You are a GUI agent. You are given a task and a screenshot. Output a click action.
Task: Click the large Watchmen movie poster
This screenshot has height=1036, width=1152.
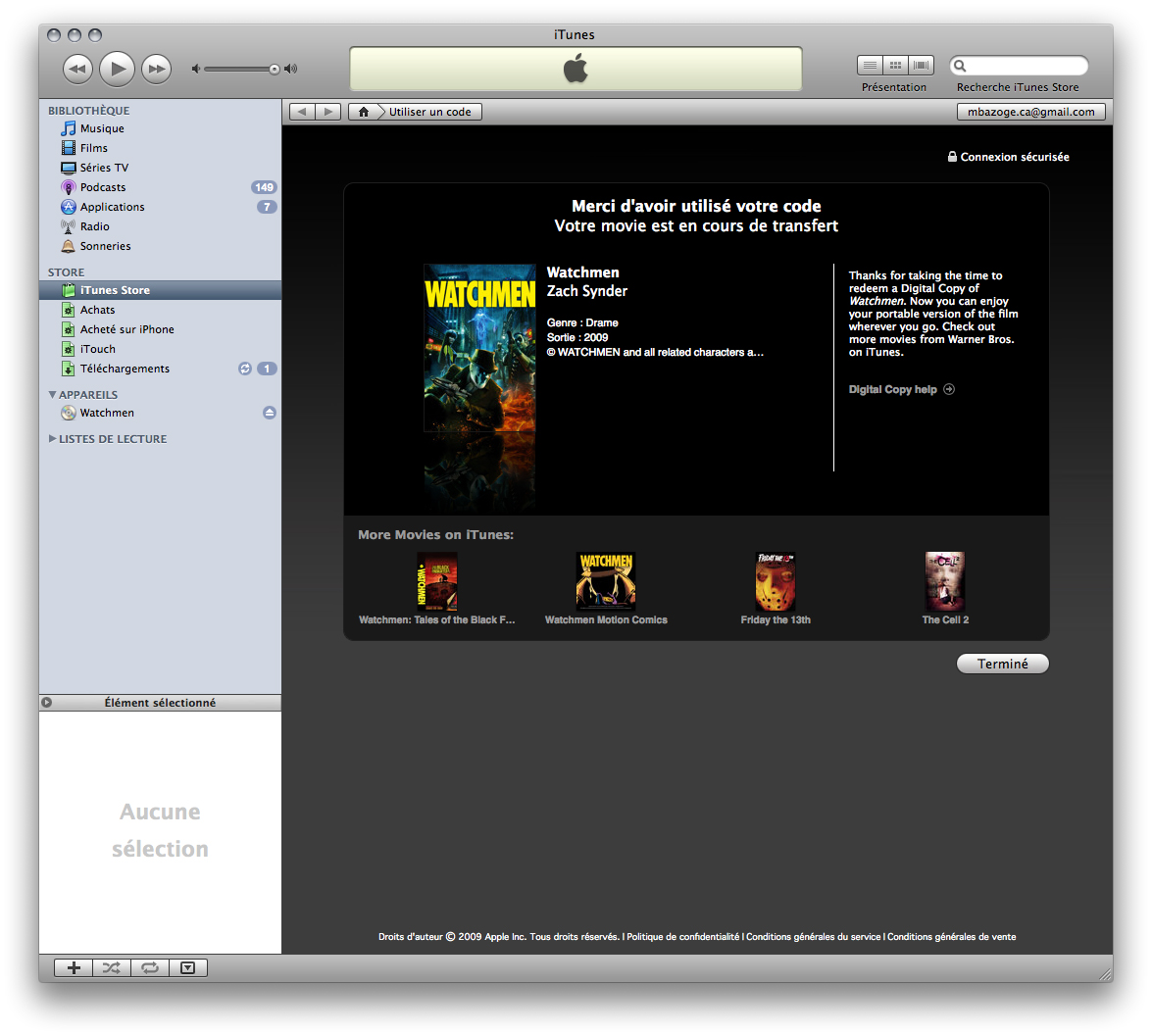(479, 347)
